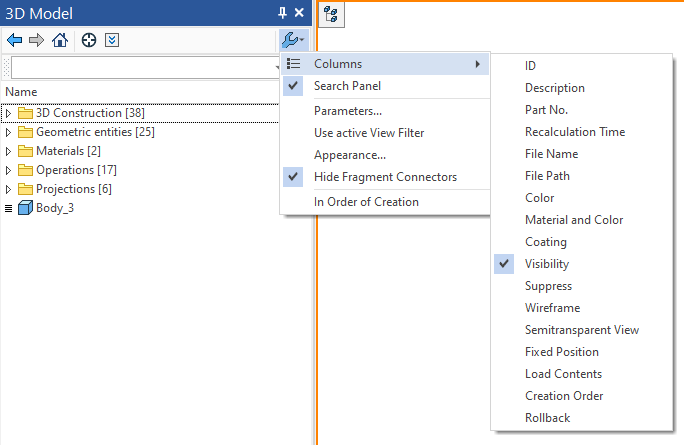Expand the Projections [6] folder
The image size is (684, 445).
coord(8,189)
